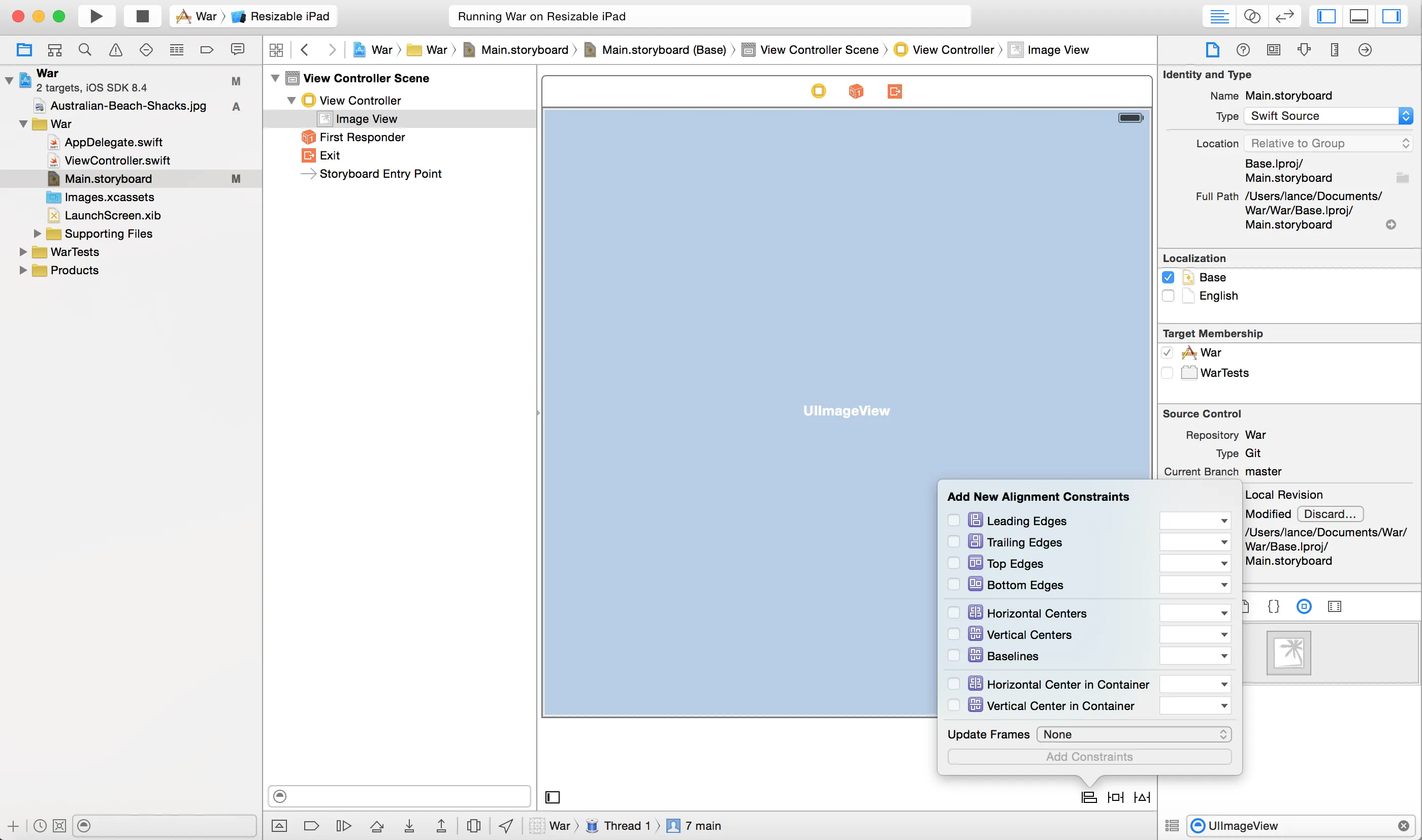1422x840 pixels.
Task: Toggle the document outline panel button
Action: coord(552,797)
